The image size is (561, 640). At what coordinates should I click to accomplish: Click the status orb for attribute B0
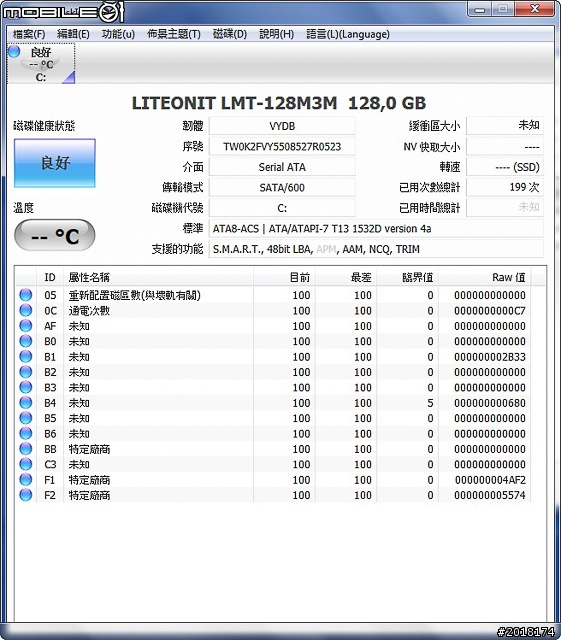pyautogui.click(x=26, y=341)
